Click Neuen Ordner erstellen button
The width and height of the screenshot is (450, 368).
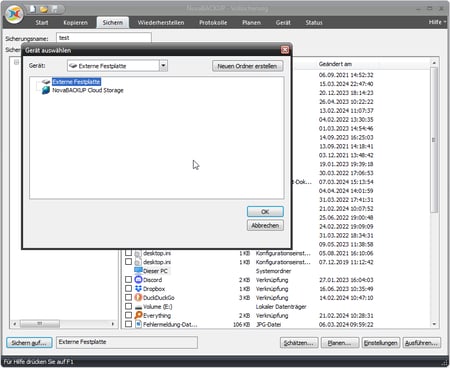(247, 66)
